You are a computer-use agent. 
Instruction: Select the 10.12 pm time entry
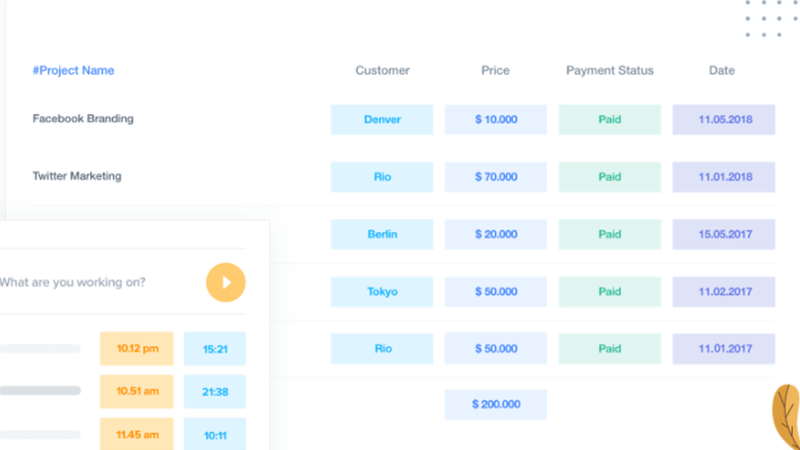coord(137,348)
